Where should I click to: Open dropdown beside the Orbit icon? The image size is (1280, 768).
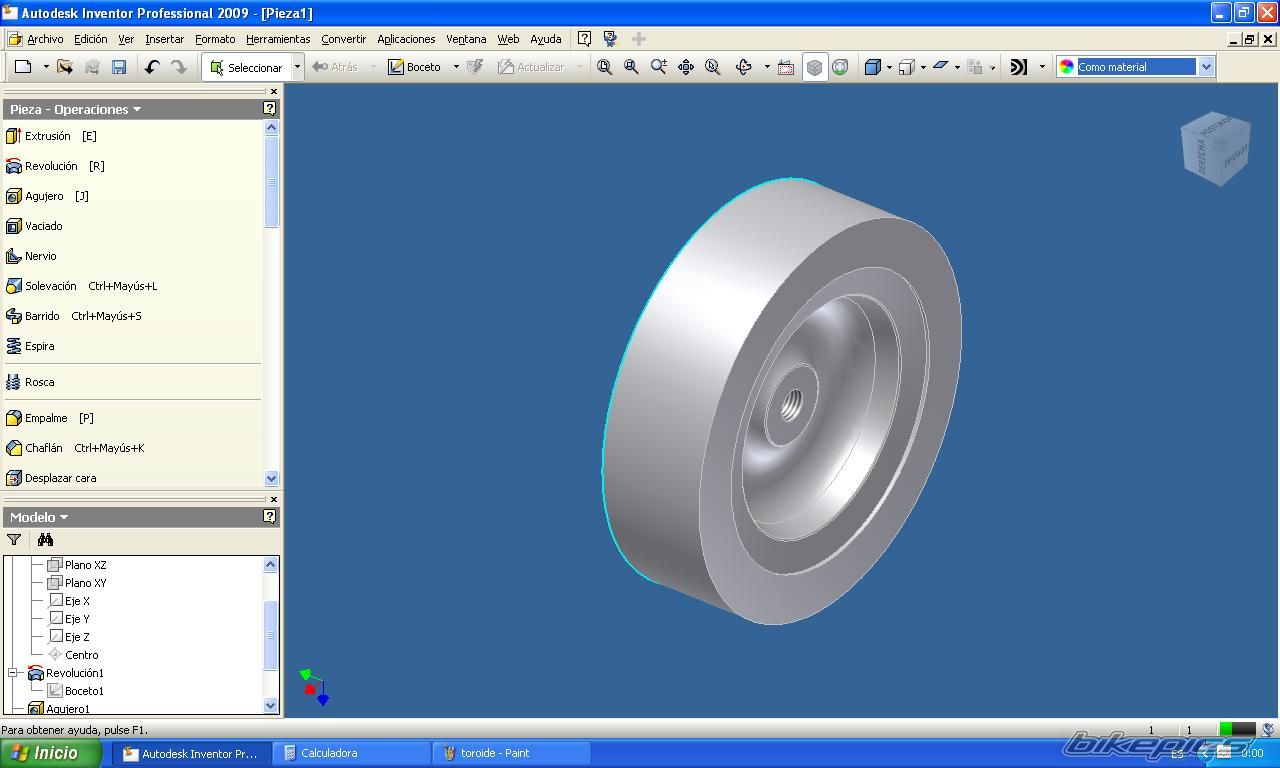tap(767, 67)
